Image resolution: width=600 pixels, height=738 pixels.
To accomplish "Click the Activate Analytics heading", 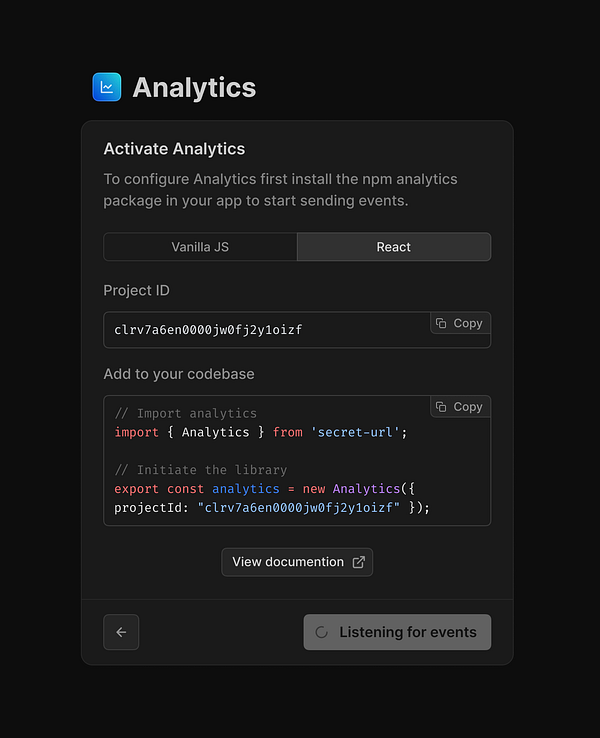I will 174,149.
